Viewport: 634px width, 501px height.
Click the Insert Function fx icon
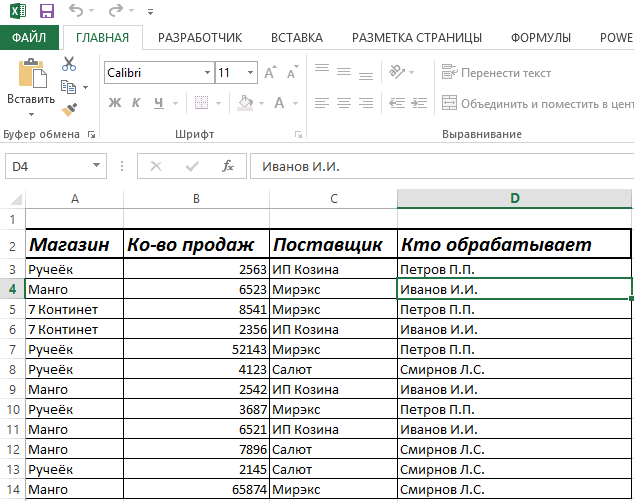[x=228, y=166]
